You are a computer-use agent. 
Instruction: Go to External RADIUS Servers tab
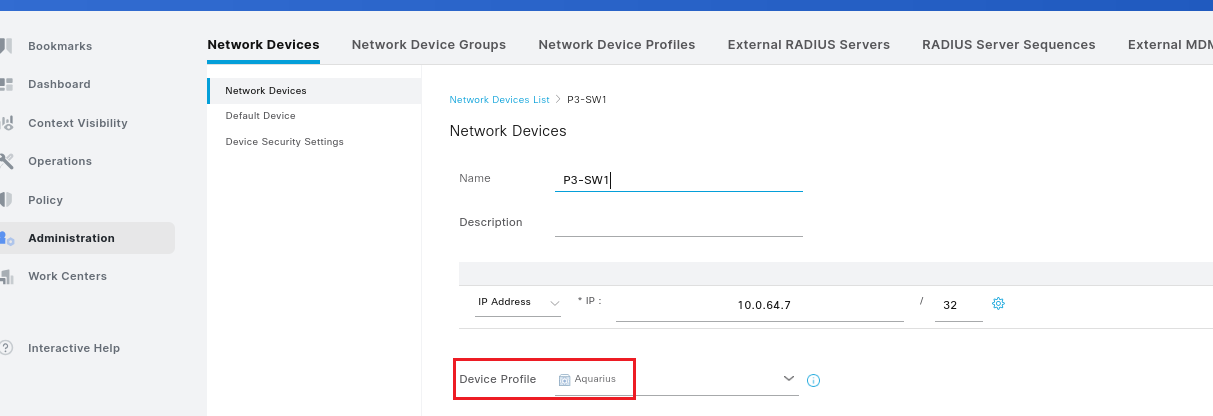coord(809,45)
